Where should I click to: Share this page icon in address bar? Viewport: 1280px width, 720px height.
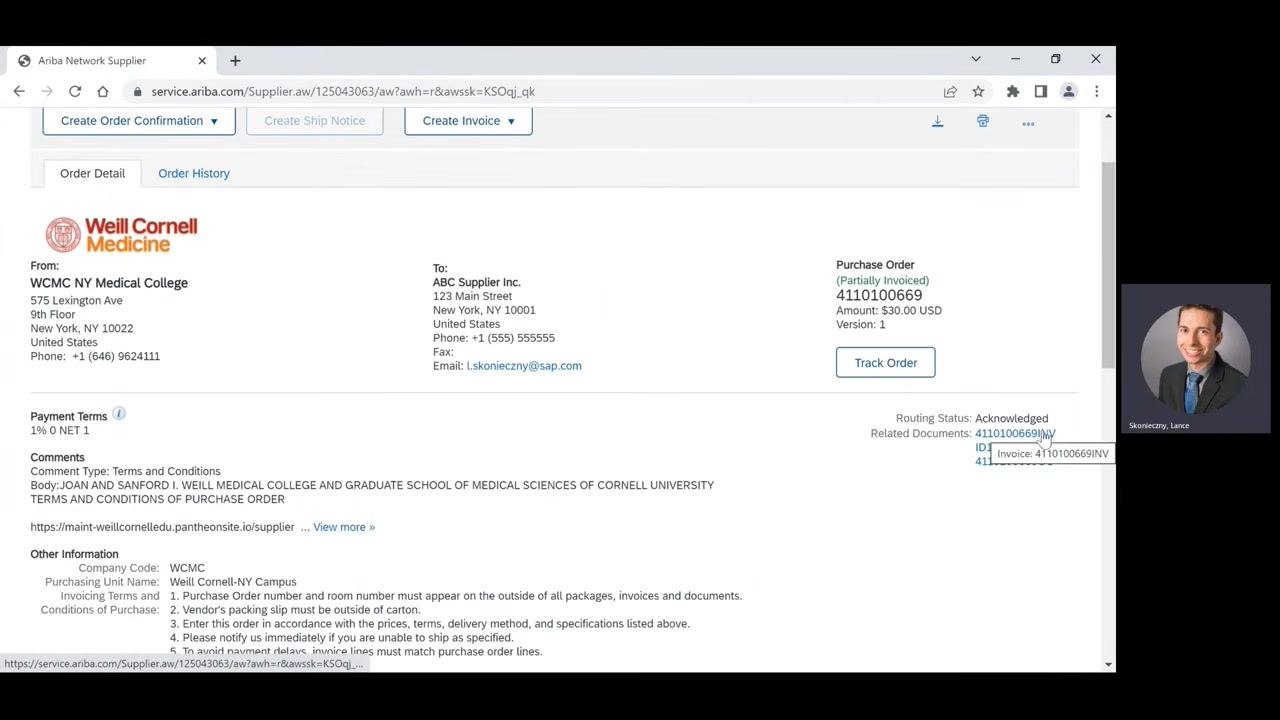(x=950, y=91)
